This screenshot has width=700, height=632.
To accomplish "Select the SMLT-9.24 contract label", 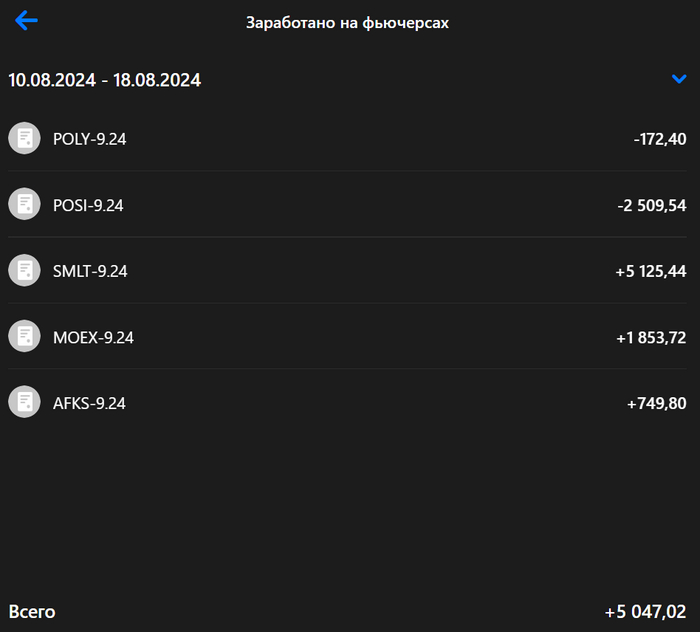I will (90, 271).
